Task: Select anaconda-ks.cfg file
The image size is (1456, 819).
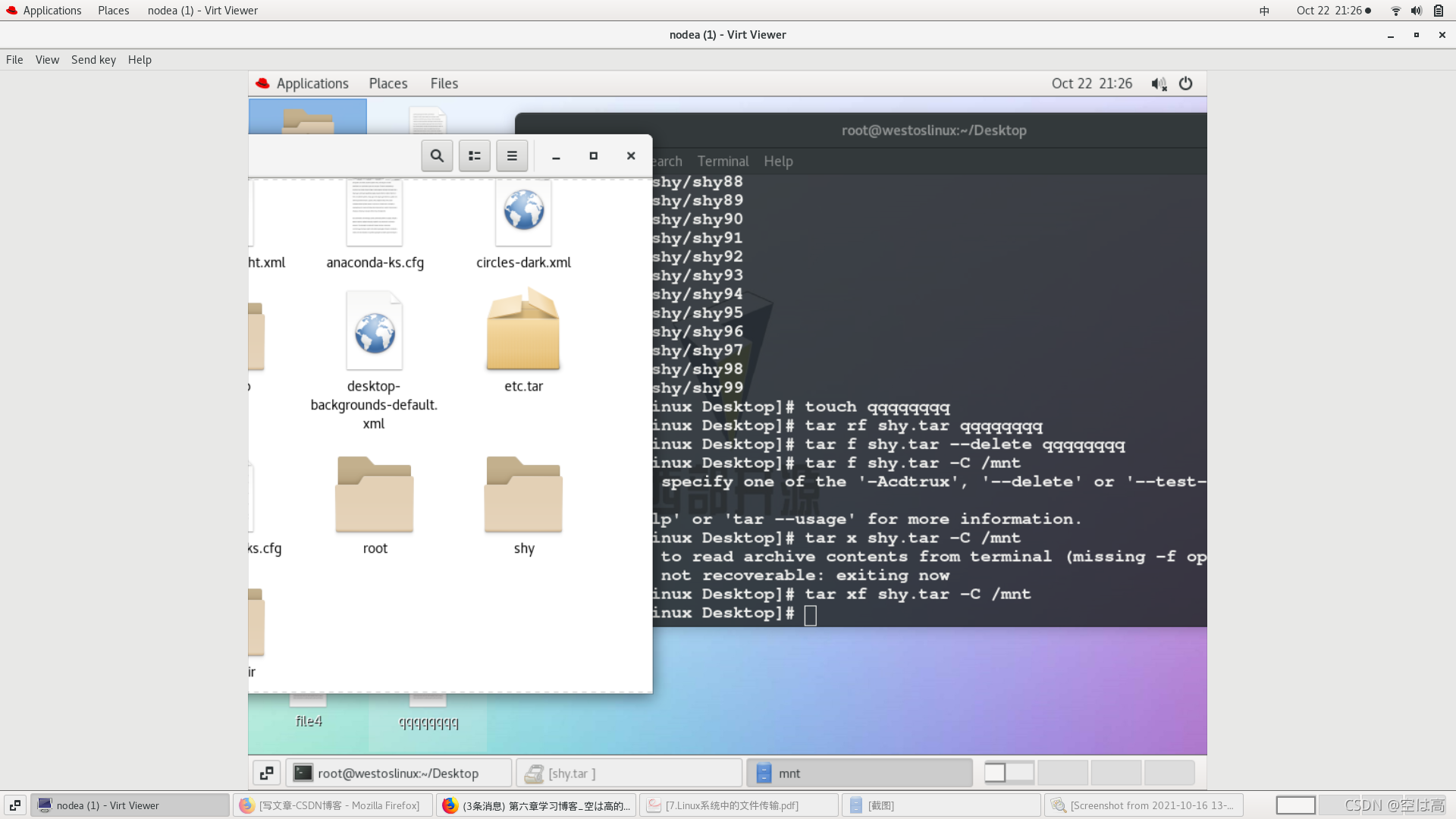Action: point(375,214)
